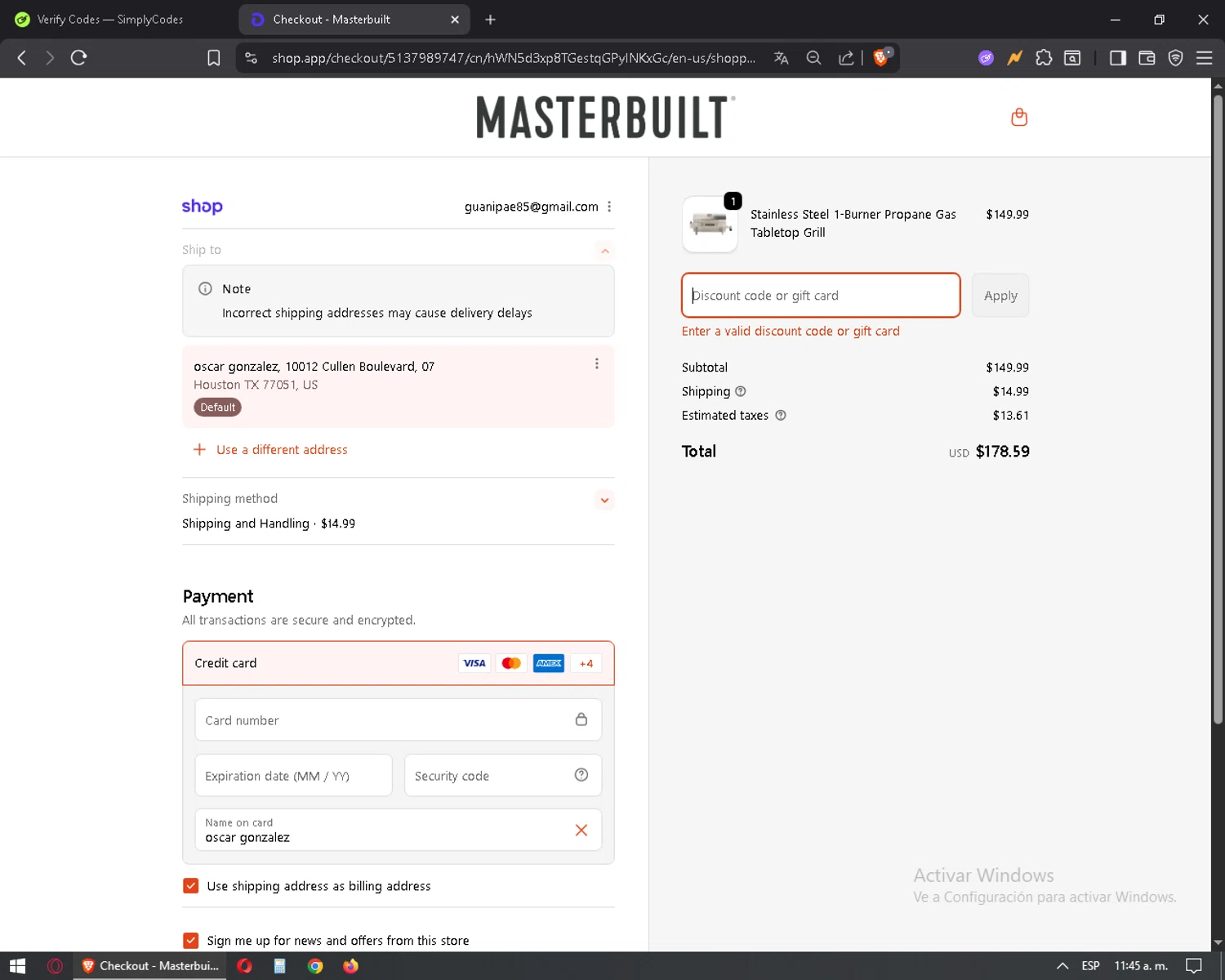The height and width of the screenshot is (980, 1225).
Task: Click the share page icon
Action: tap(846, 58)
